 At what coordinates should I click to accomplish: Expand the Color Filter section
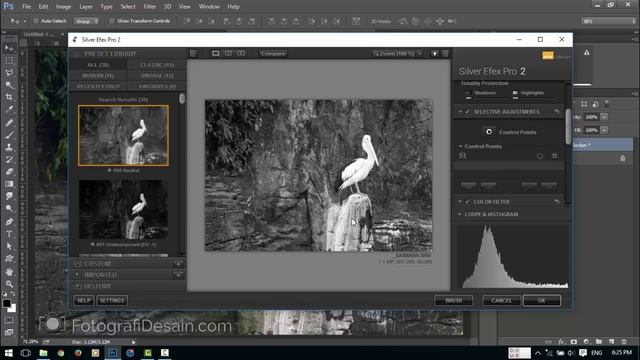pyautogui.click(x=460, y=202)
